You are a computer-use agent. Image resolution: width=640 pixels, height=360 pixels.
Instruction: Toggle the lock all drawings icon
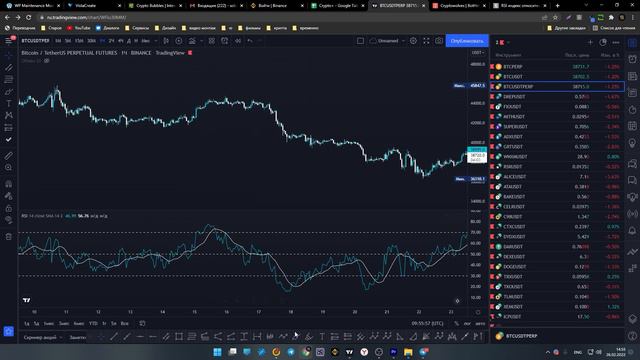(9, 208)
